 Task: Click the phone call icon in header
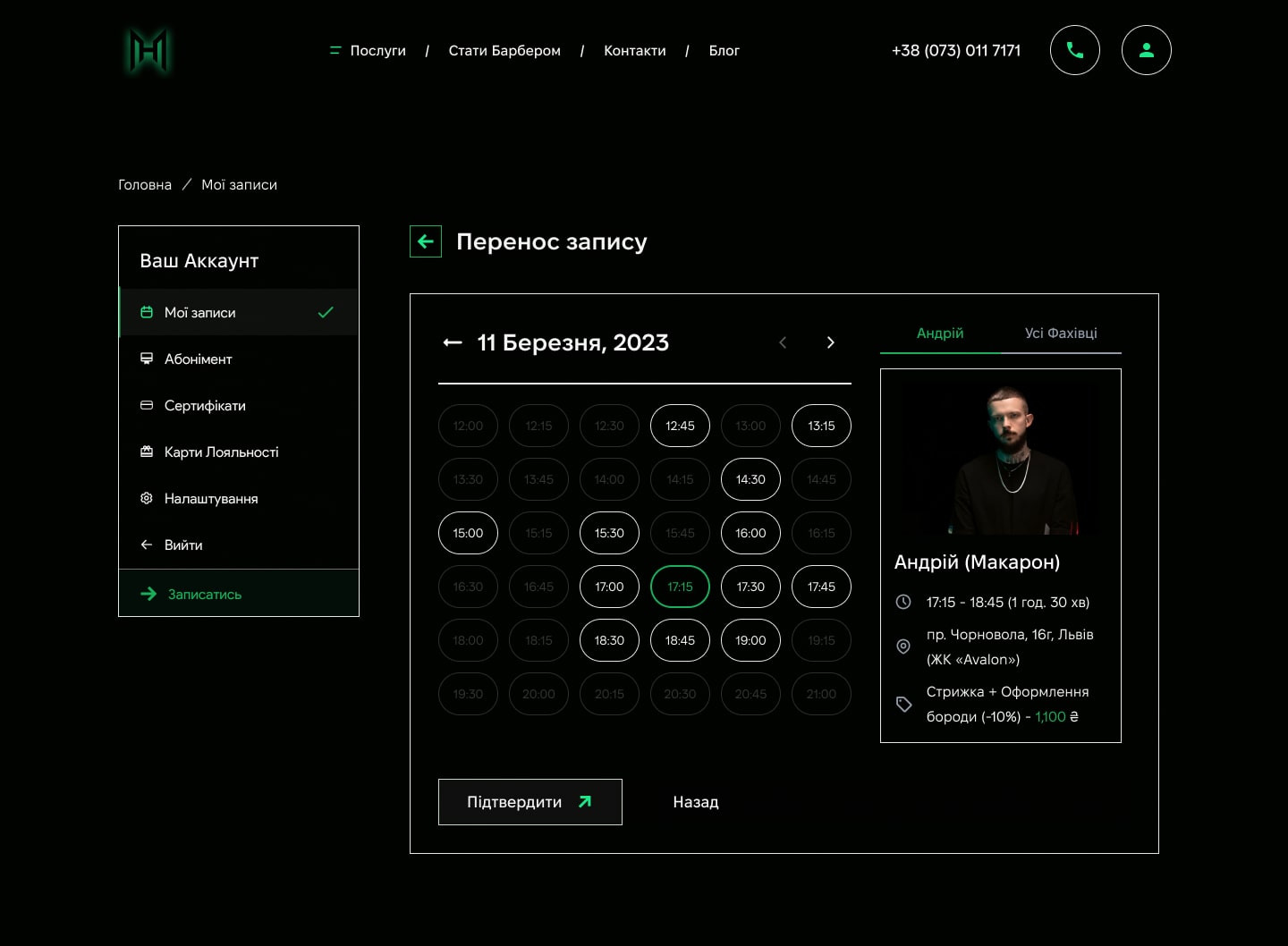1074,50
